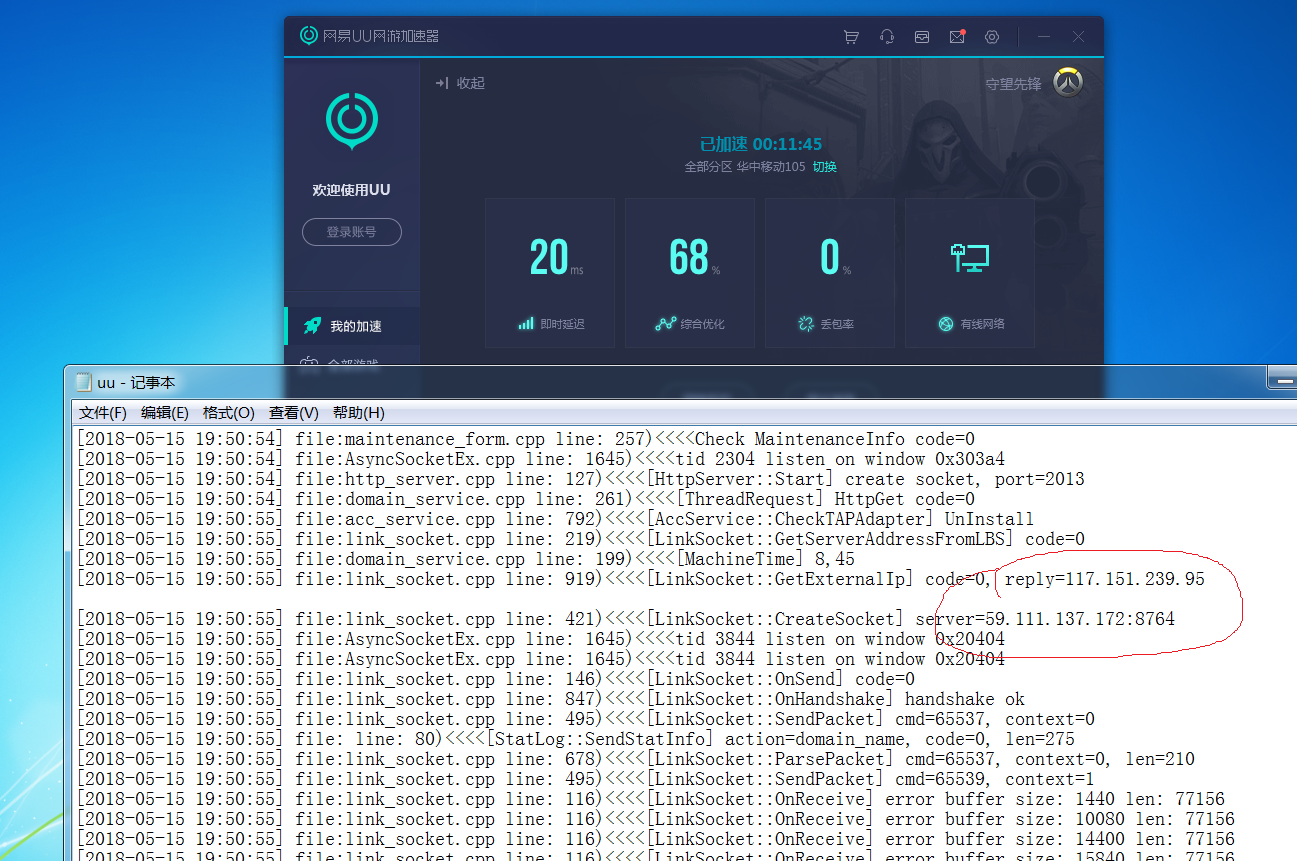This screenshot has height=861, width=1297.
Task: Open the 文件(F) menu in Notepad
Action: pos(103,413)
